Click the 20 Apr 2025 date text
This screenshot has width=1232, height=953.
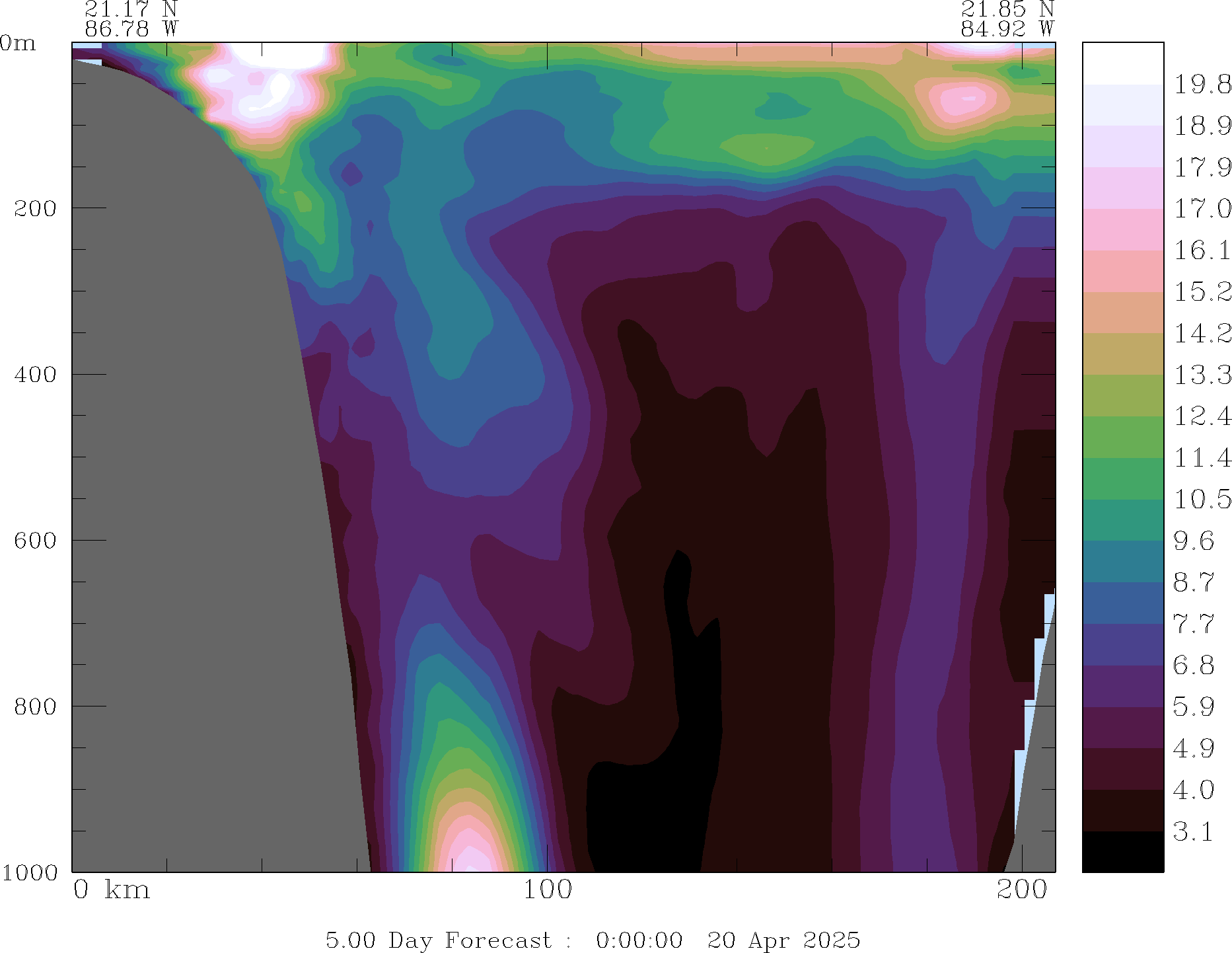coord(783,940)
